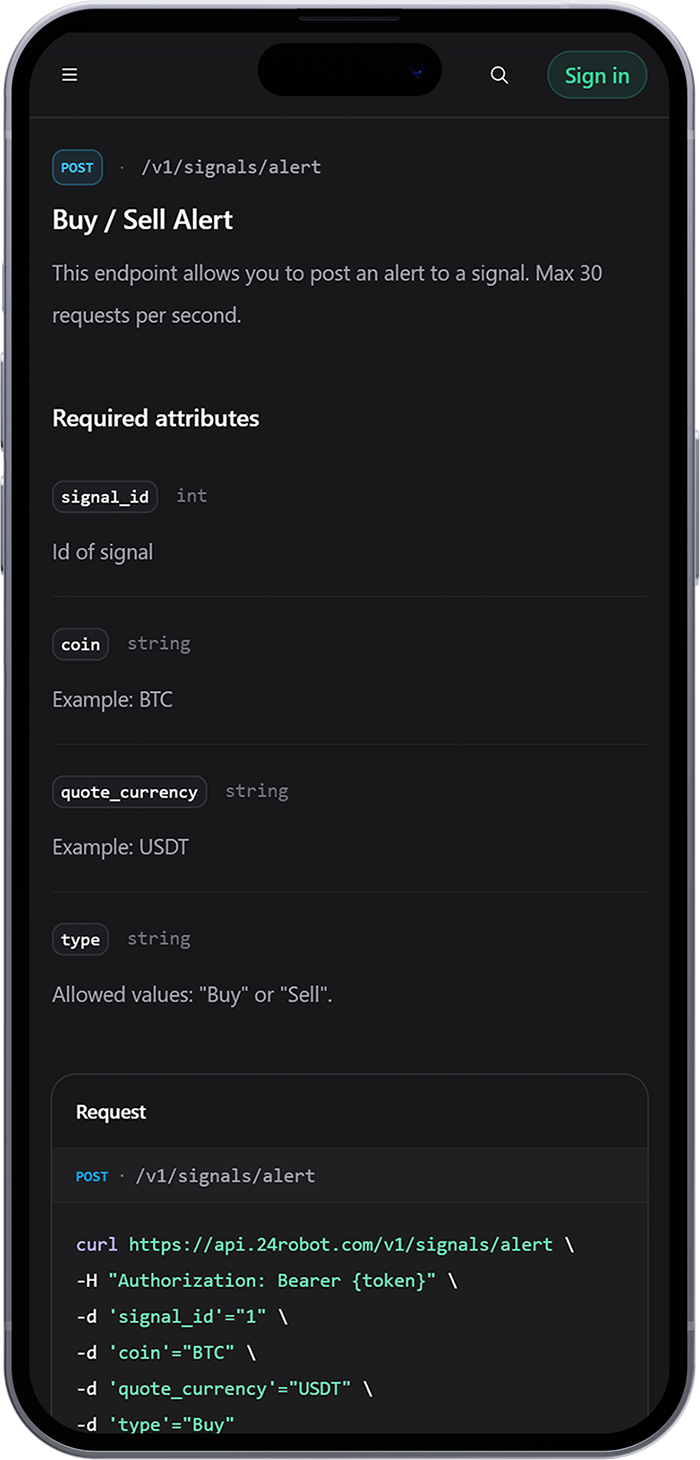Click the POST label in the Request panel
700x1460 pixels.
point(92,1176)
